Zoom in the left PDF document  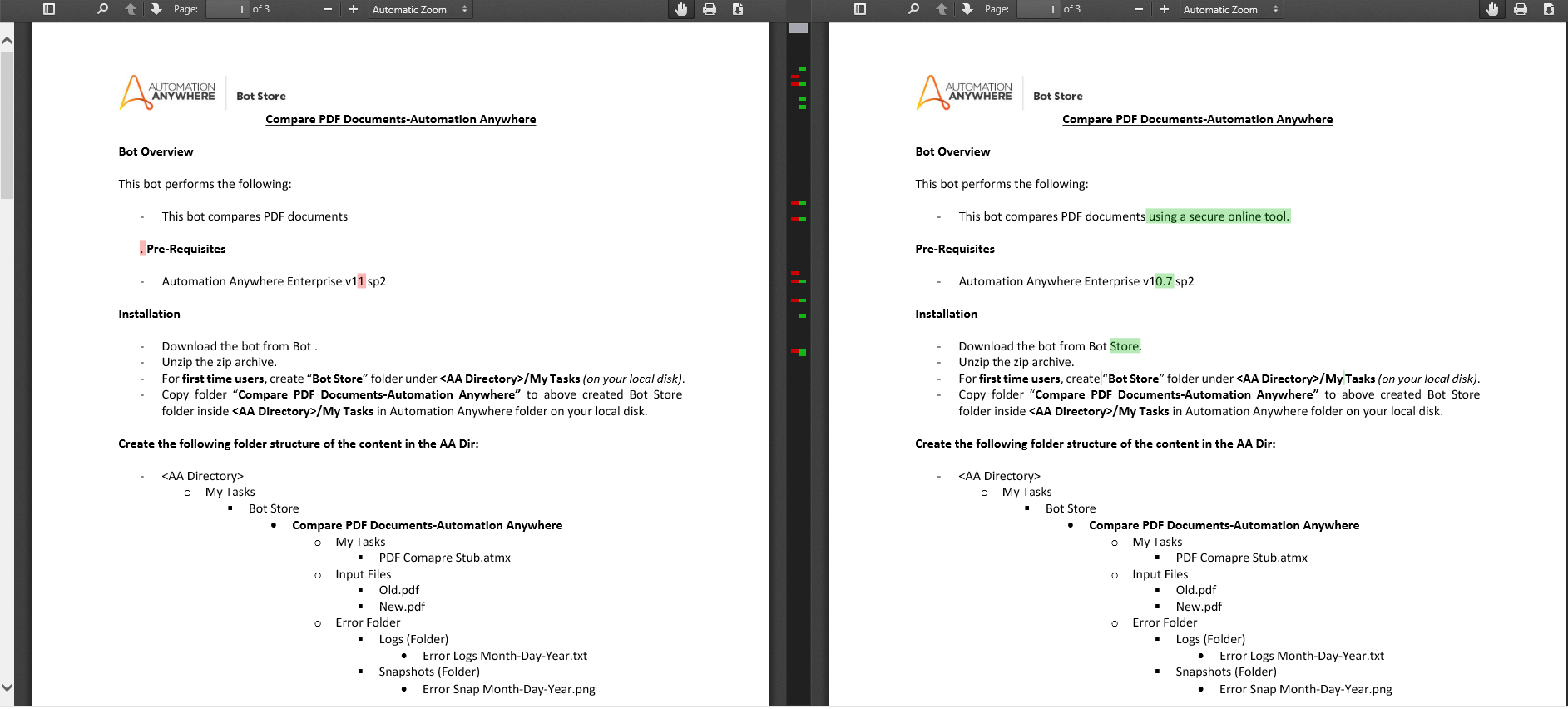click(x=354, y=9)
